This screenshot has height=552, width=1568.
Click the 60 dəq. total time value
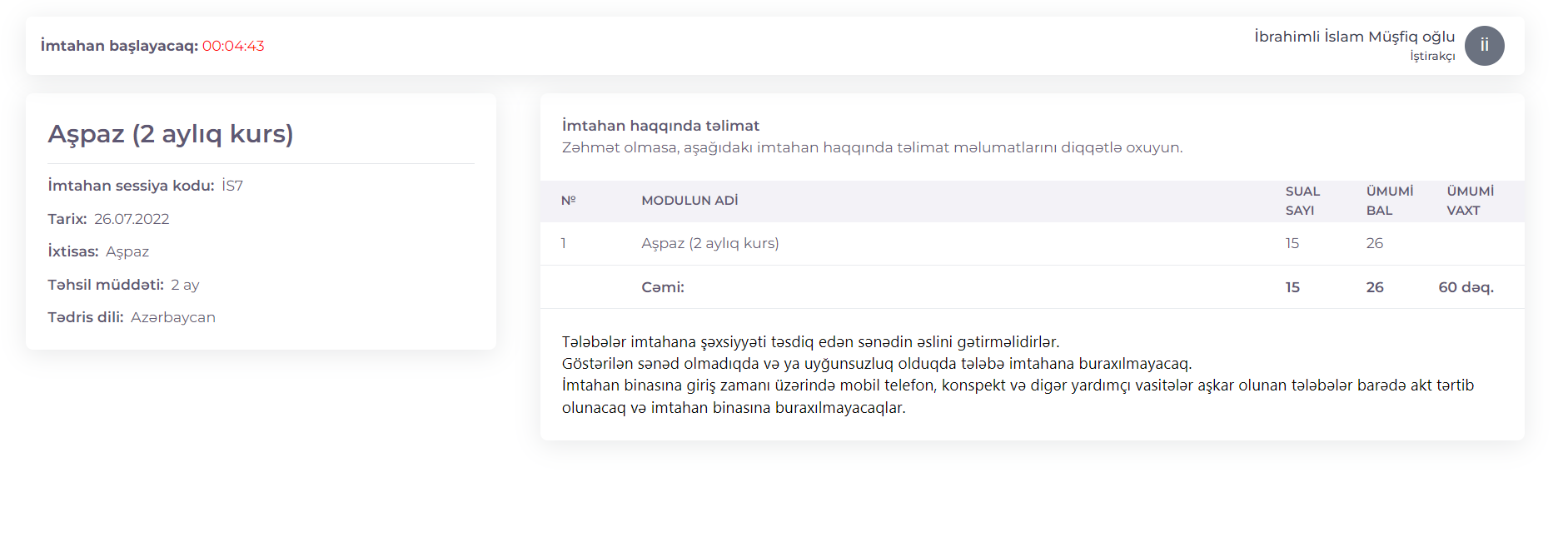1466,287
